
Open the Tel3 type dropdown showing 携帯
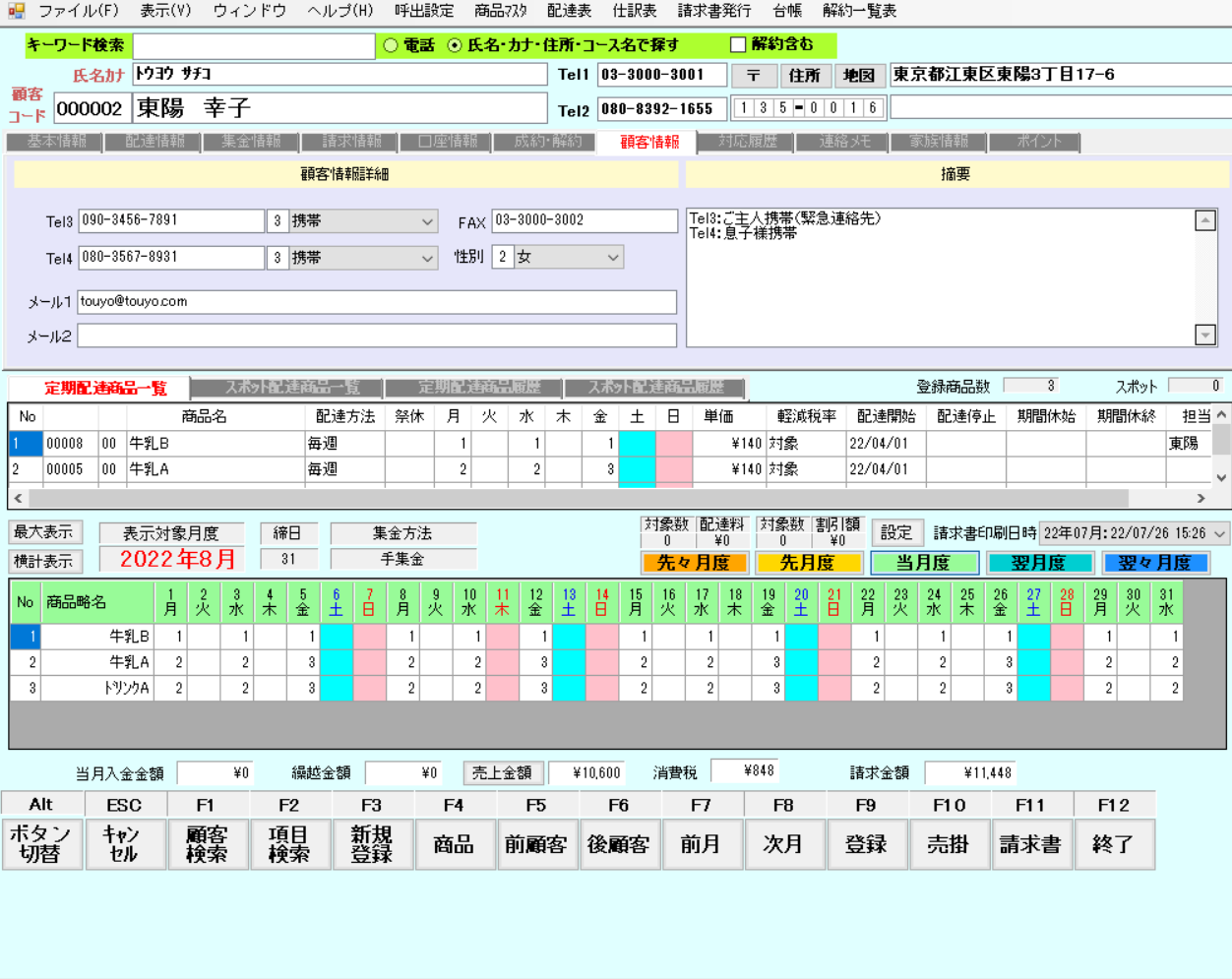point(427,221)
